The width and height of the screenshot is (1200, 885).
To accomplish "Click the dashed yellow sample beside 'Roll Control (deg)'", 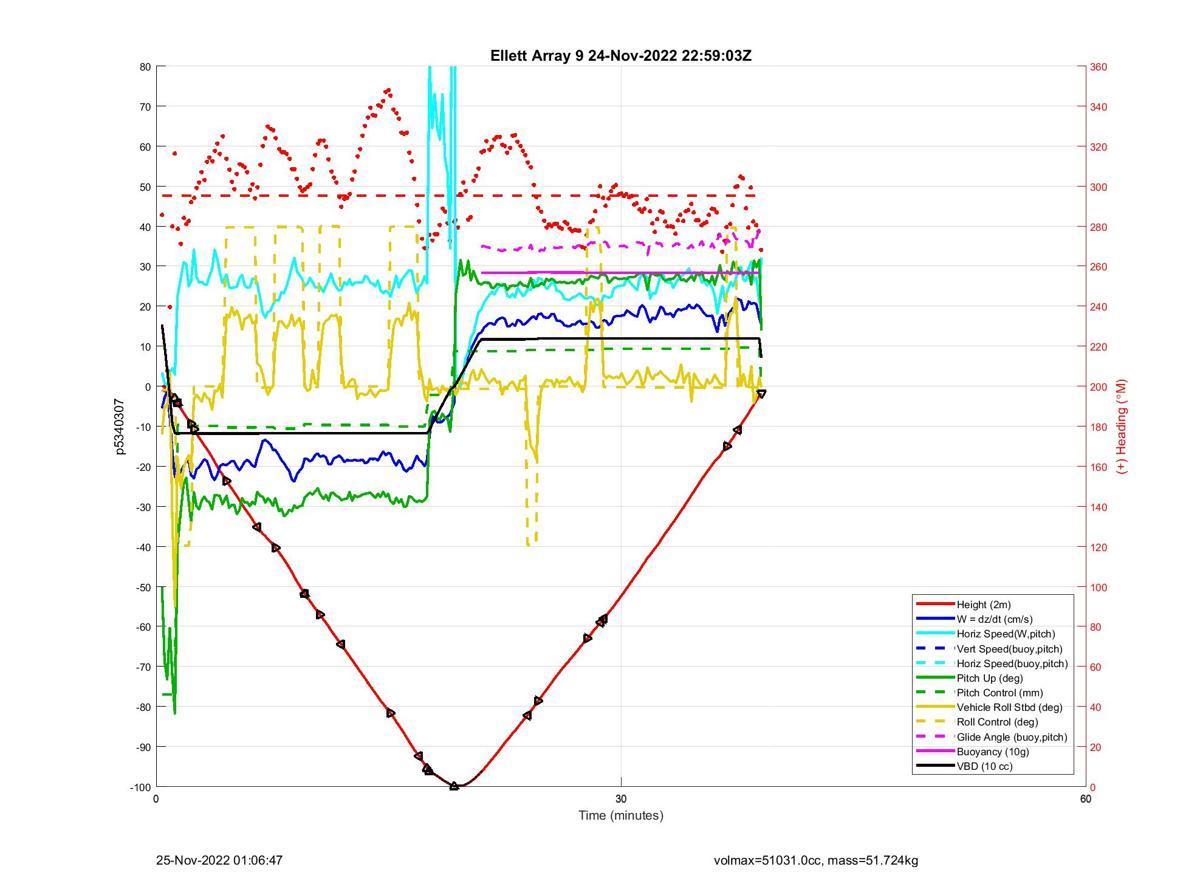I will (x=935, y=722).
